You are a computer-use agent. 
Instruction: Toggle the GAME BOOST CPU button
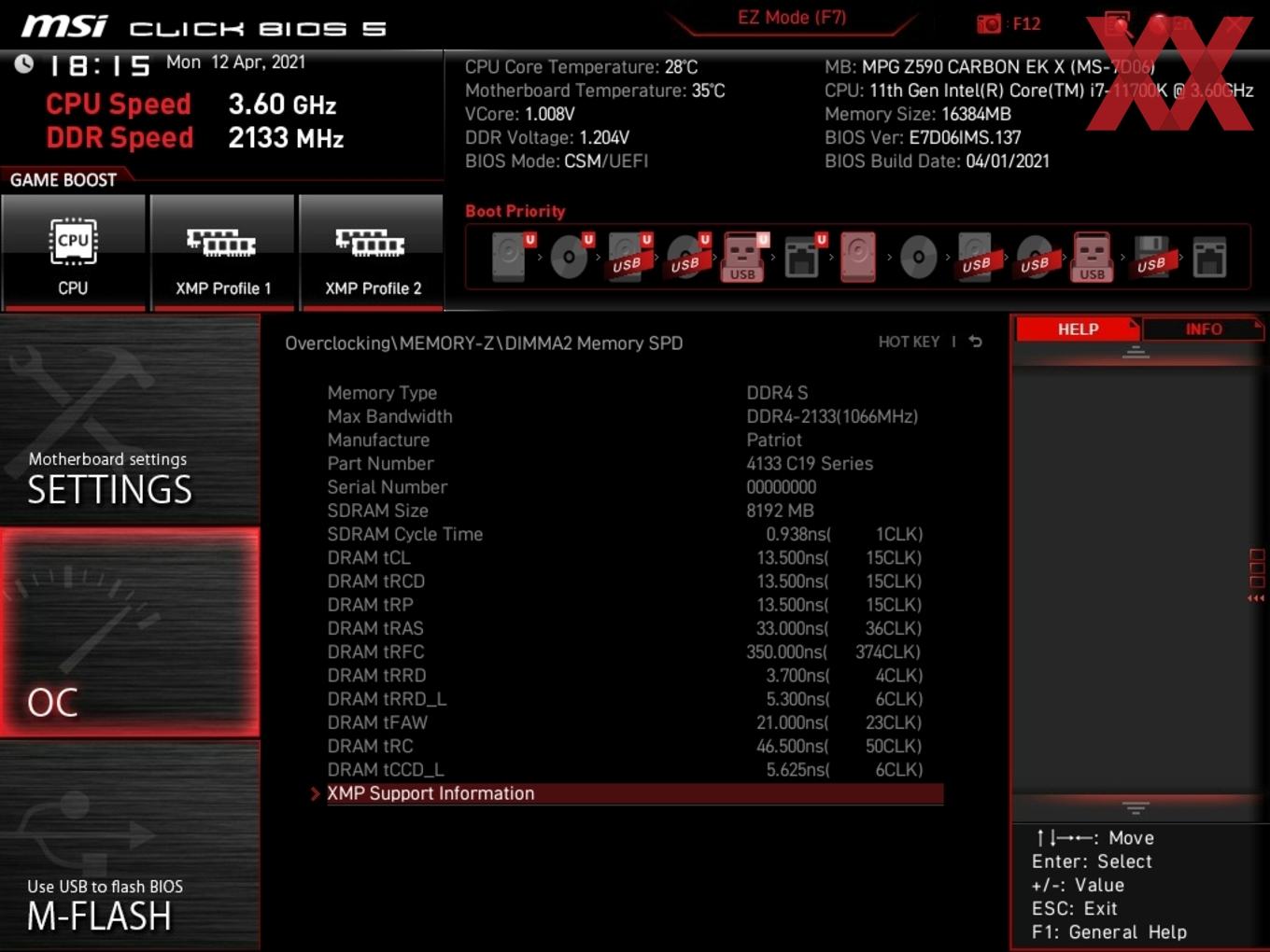coord(73,252)
